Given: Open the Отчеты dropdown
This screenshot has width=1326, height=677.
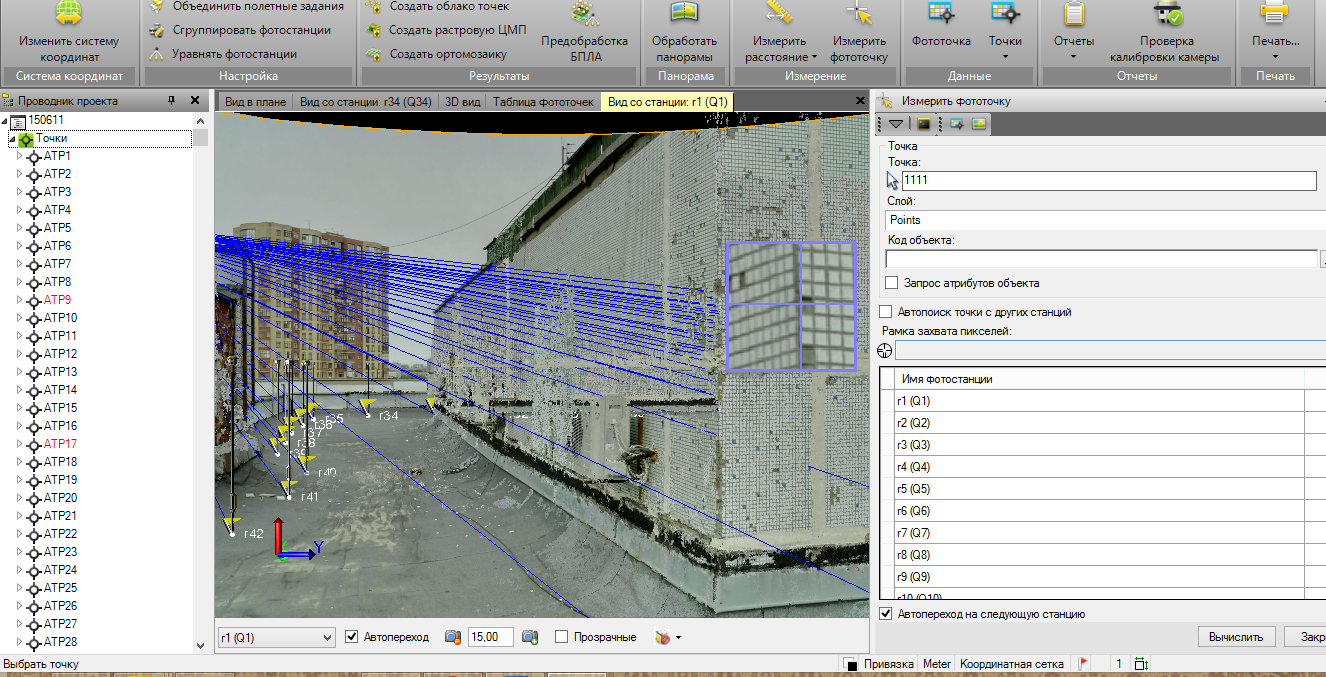Looking at the screenshot, I should point(1073,32).
